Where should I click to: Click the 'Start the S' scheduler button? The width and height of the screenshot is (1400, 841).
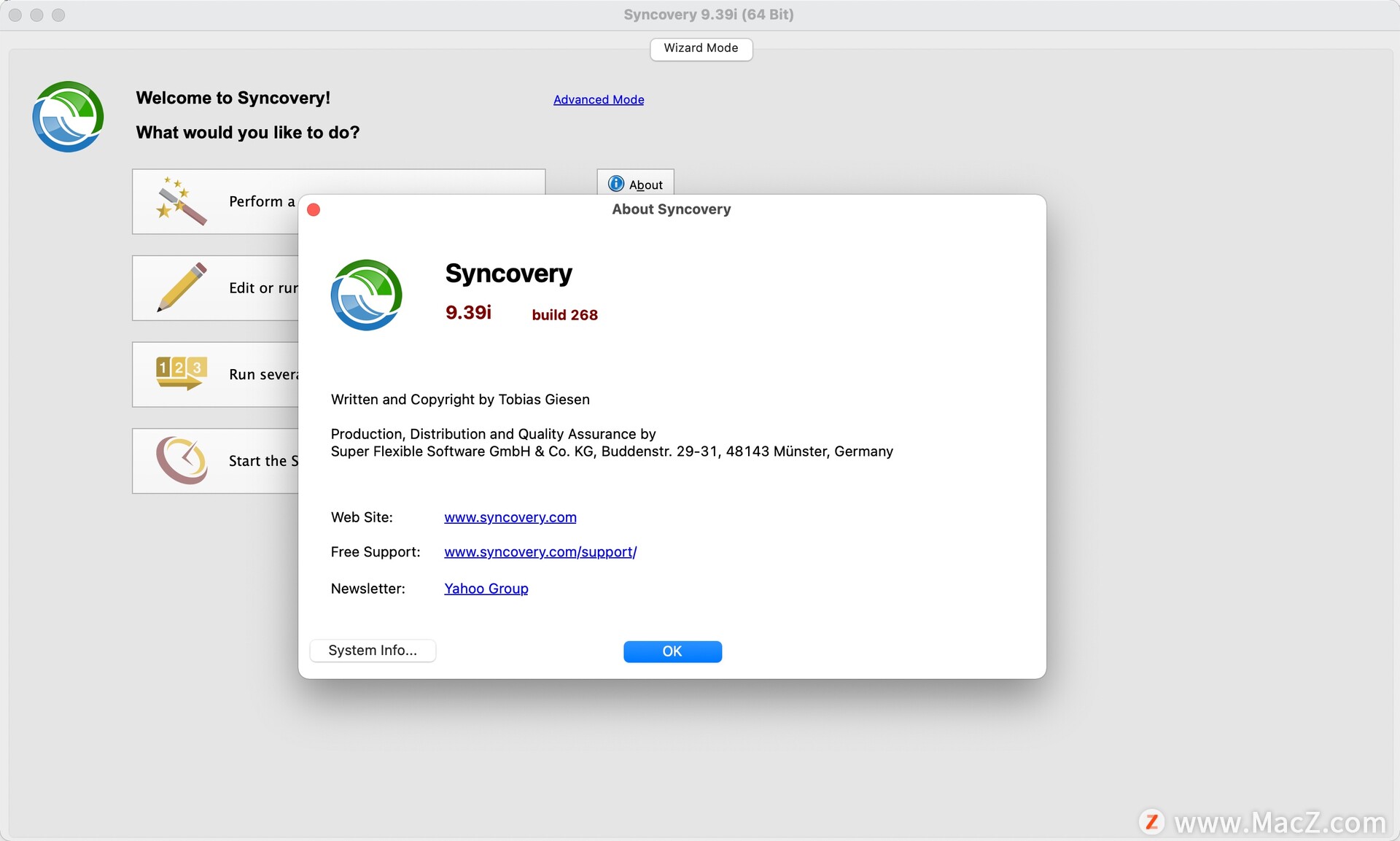coord(215,460)
